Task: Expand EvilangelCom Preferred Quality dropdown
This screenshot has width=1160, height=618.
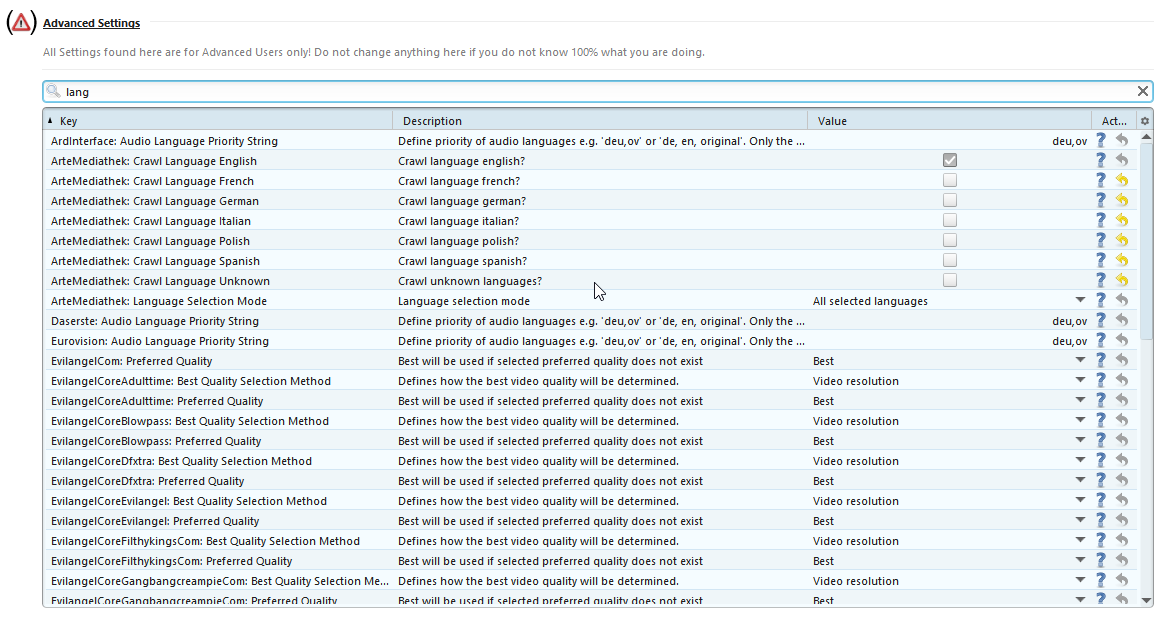Action: pos(1080,360)
